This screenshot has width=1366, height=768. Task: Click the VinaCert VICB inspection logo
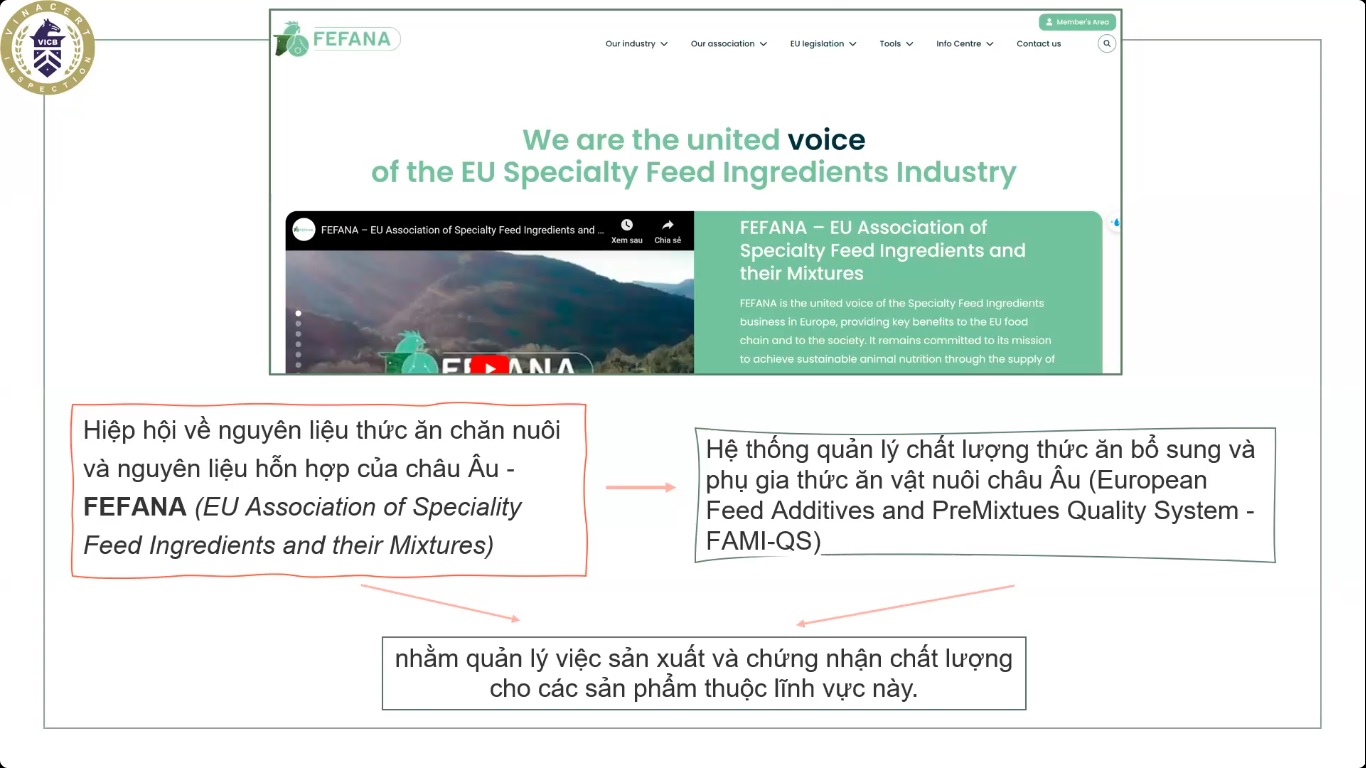[x=47, y=48]
